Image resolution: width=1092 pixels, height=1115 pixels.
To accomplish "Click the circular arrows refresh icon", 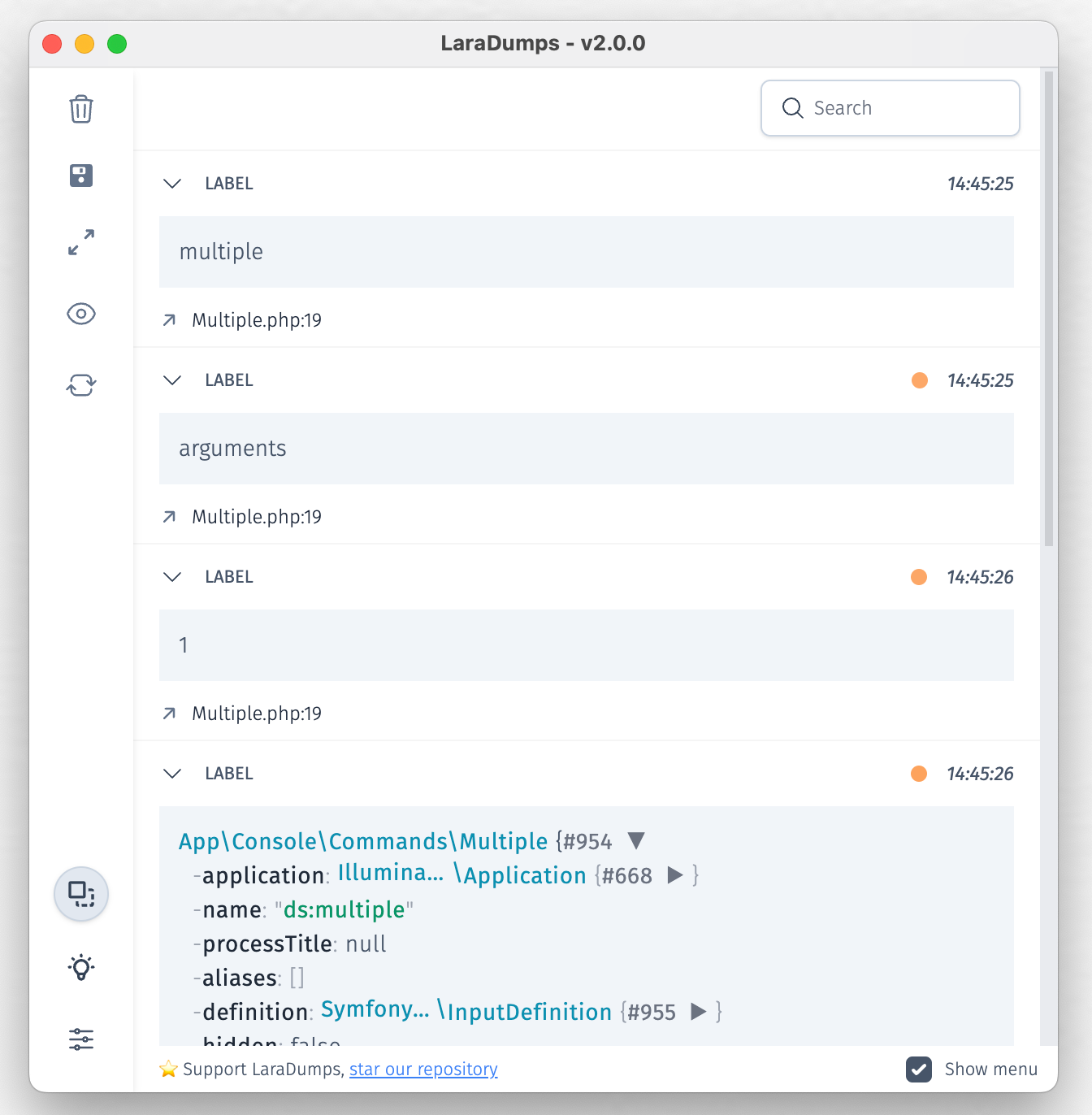I will pyautogui.click(x=81, y=384).
